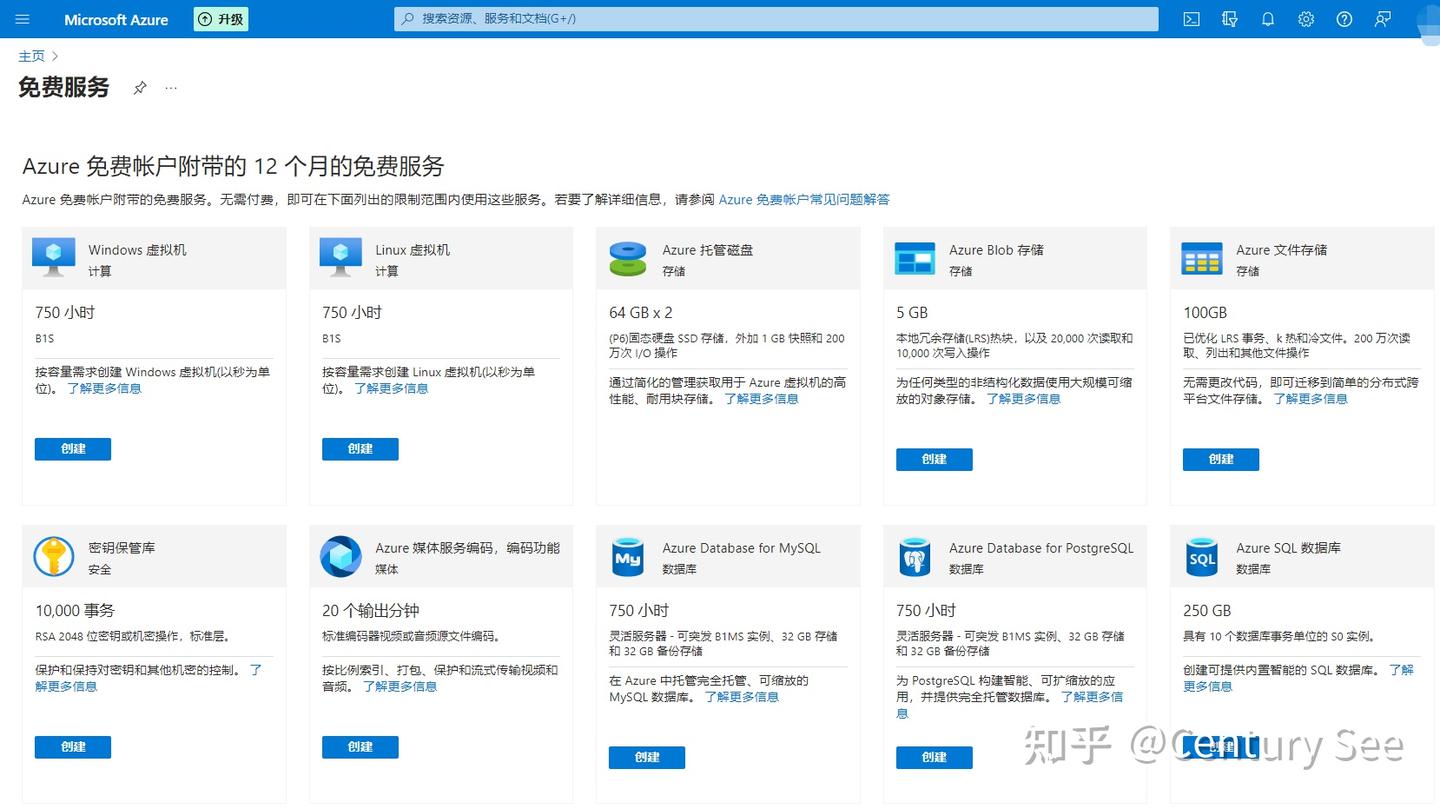Select the 密钥保管库 key icon
Image resolution: width=1440 pixels, height=809 pixels.
(x=54, y=556)
